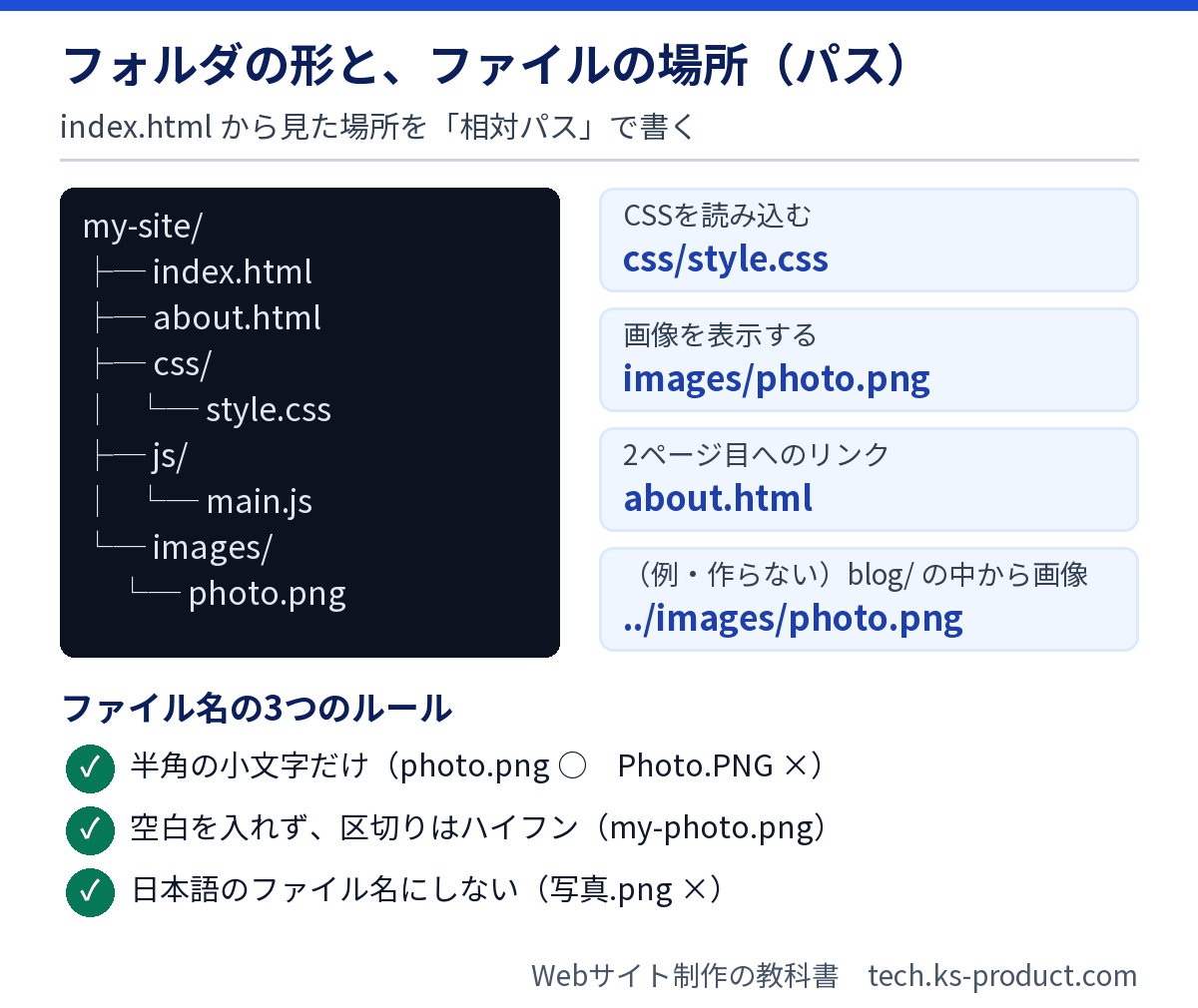This screenshot has width=1198, height=1008.
Task: Click the css/ folder entry
Action: (x=182, y=364)
